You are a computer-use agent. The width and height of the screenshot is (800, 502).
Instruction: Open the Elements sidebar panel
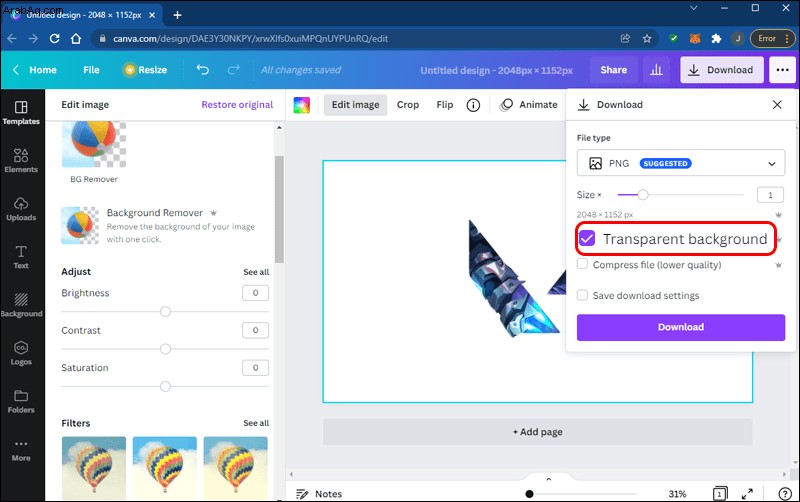coord(21,161)
